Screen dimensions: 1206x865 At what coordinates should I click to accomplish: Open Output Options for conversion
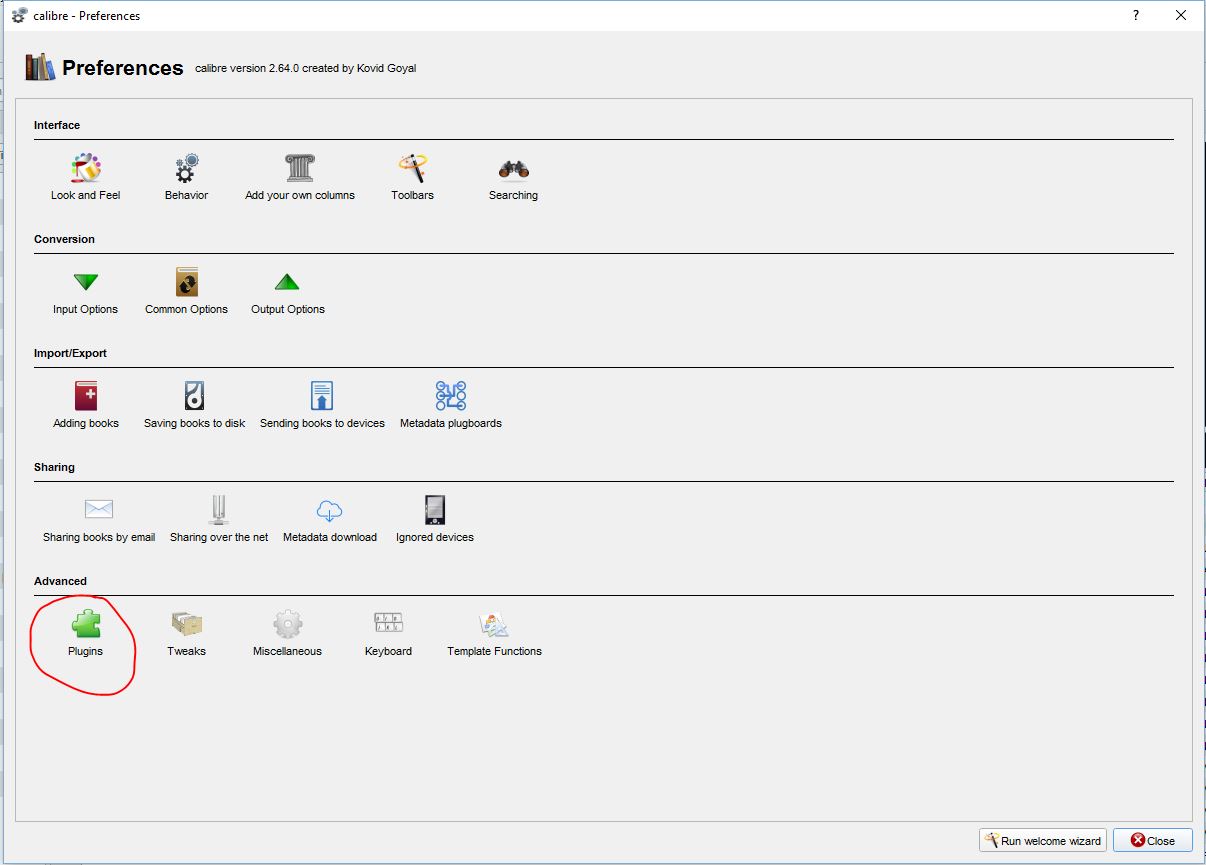tap(288, 292)
